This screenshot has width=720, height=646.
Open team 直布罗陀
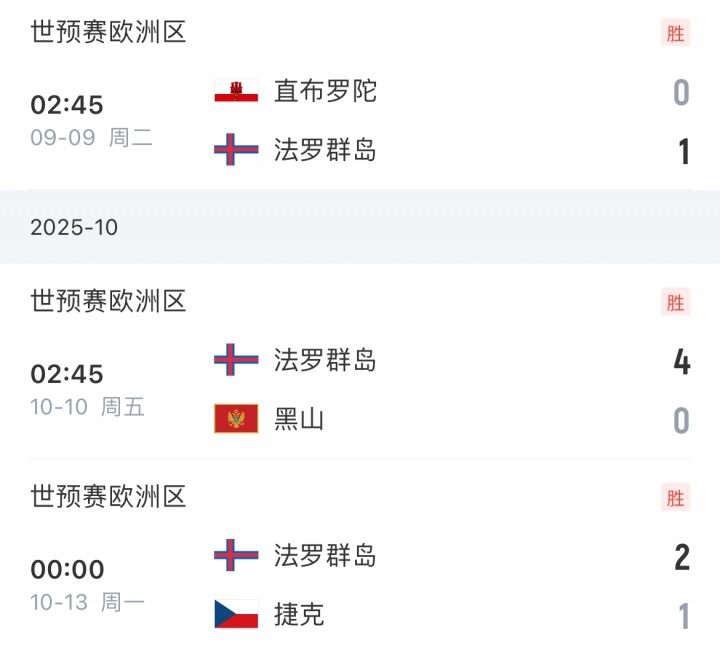325,91
